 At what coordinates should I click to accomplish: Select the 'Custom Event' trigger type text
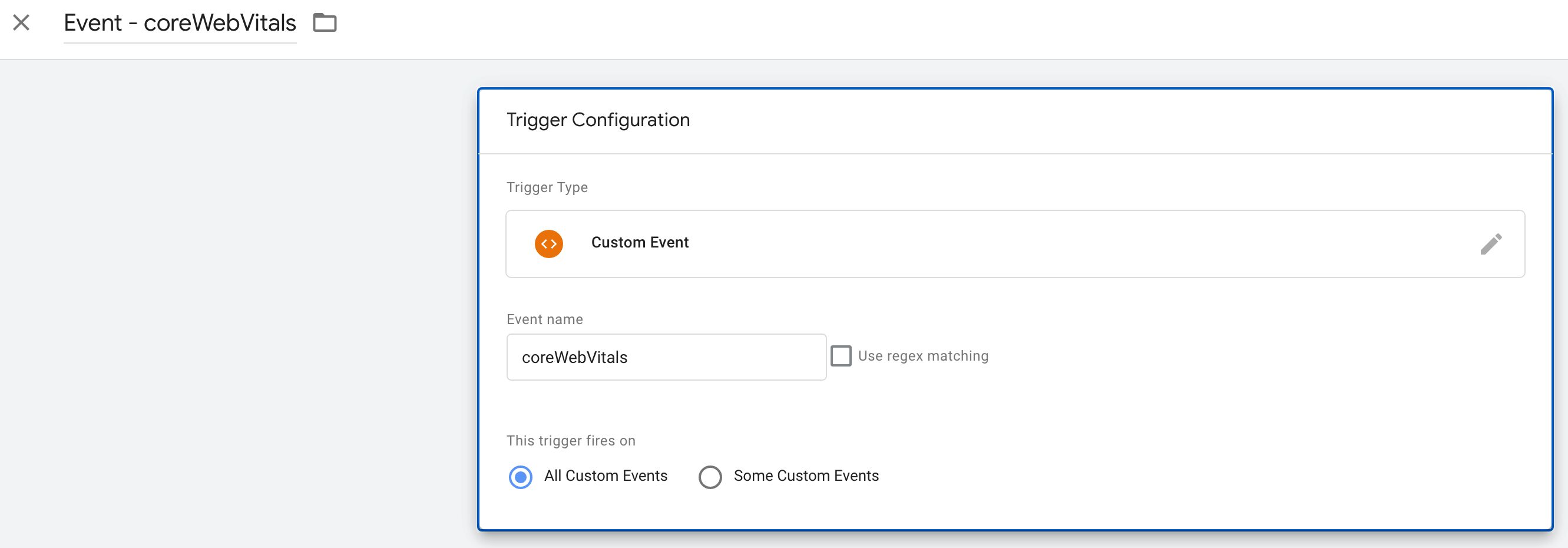coord(640,242)
